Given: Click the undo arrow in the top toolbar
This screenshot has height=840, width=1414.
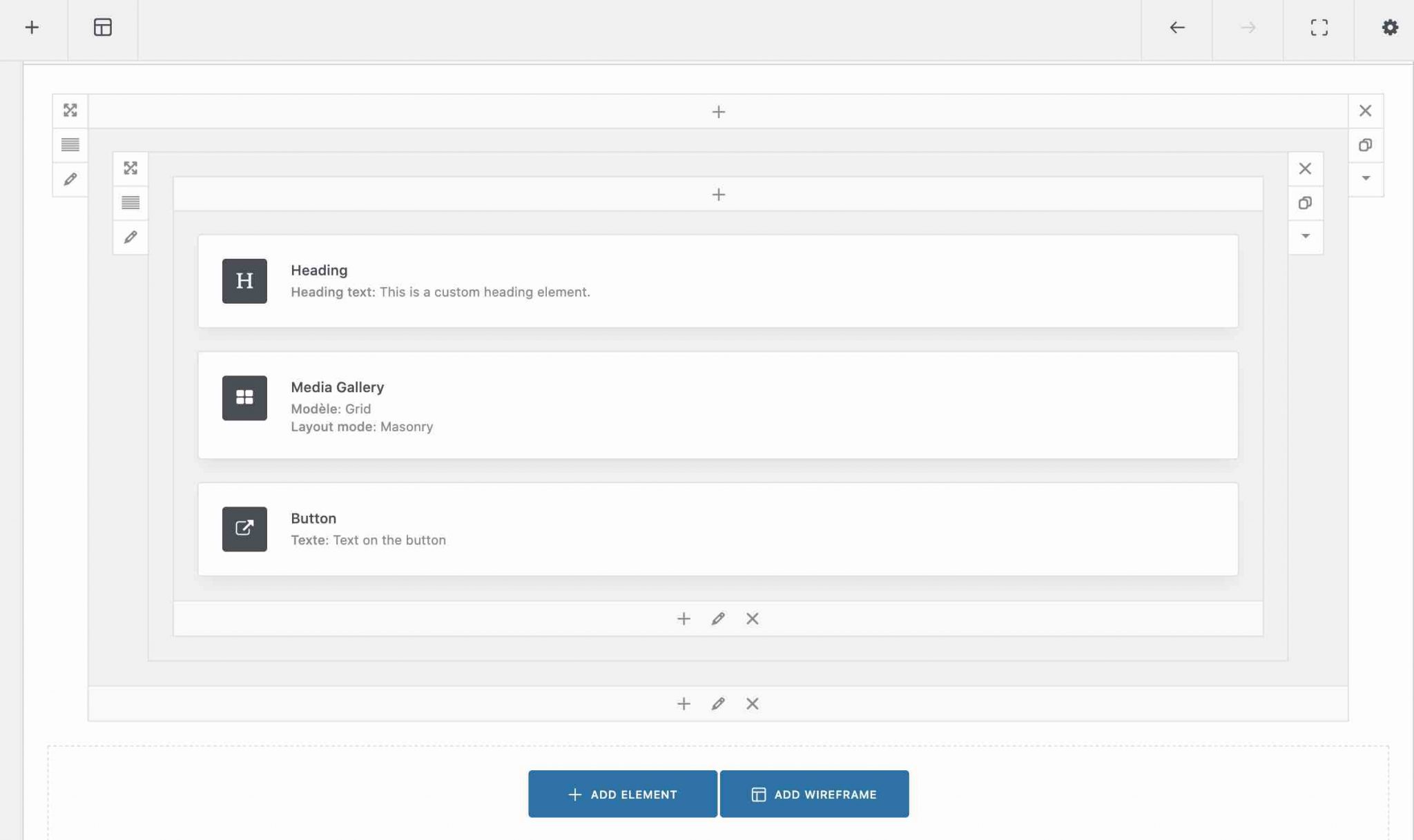Looking at the screenshot, I should (x=1176, y=28).
